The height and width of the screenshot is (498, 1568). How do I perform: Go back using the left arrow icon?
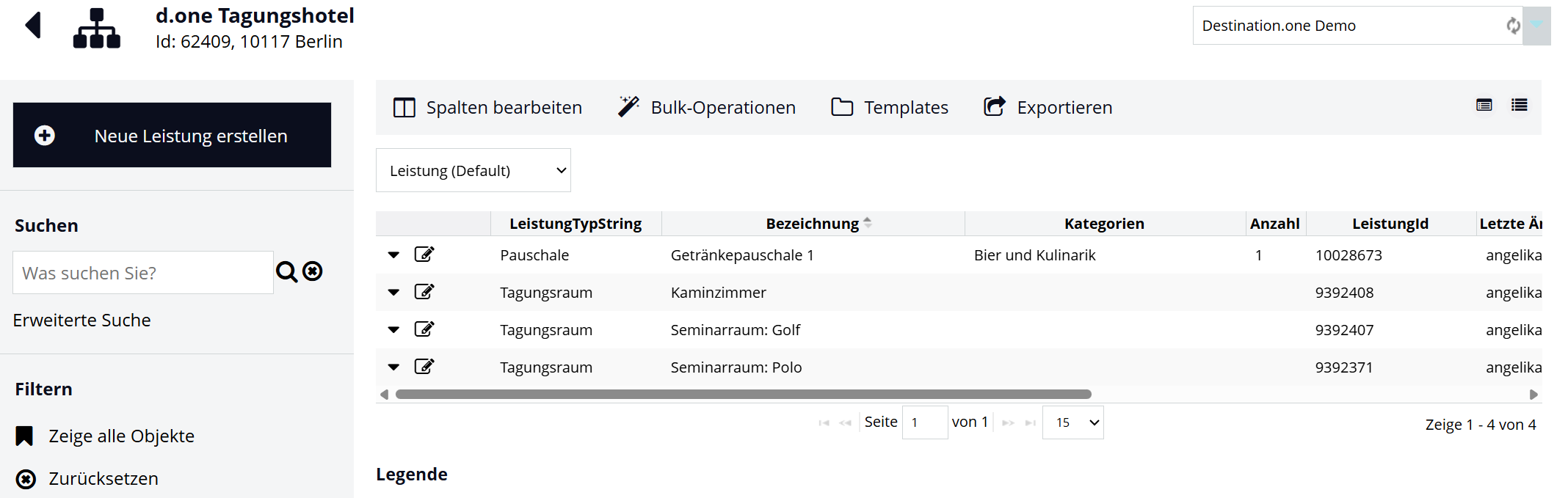pyautogui.click(x=33, y=26)
